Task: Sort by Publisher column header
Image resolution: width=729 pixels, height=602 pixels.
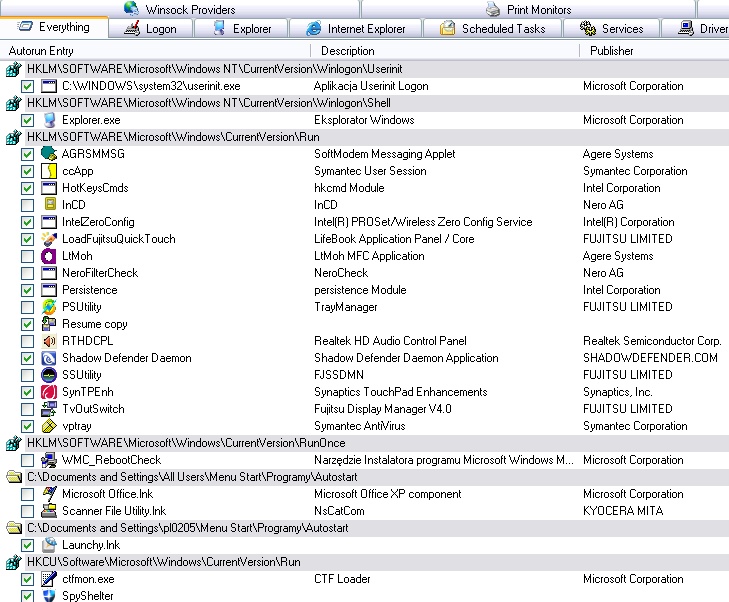Action: click(x=655, y=51)
